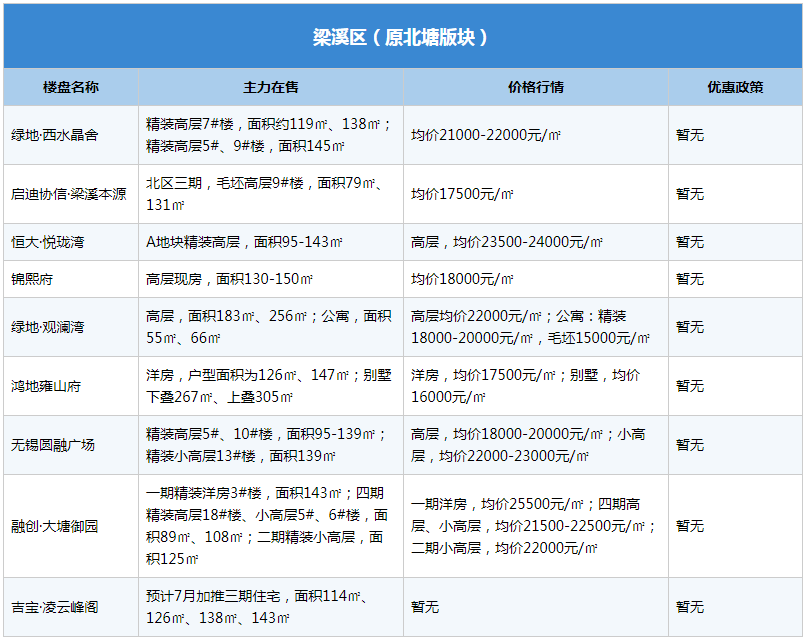Screen dimensions: 806x640
Task: Click the 价格行情 column header
Action: pyautogui.click(x=536, y=87)
